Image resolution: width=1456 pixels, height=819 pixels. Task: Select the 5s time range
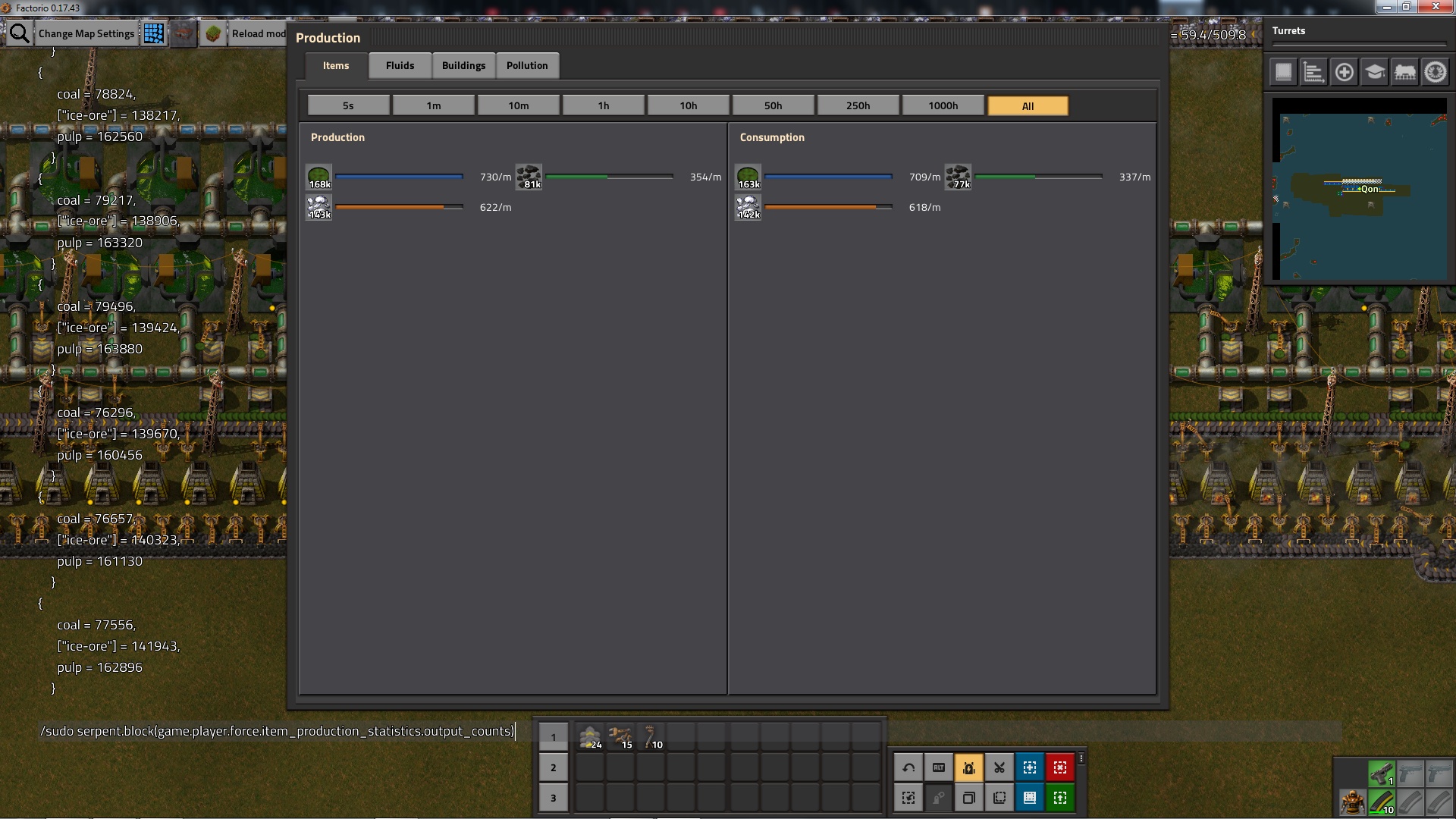pos(348,105)
